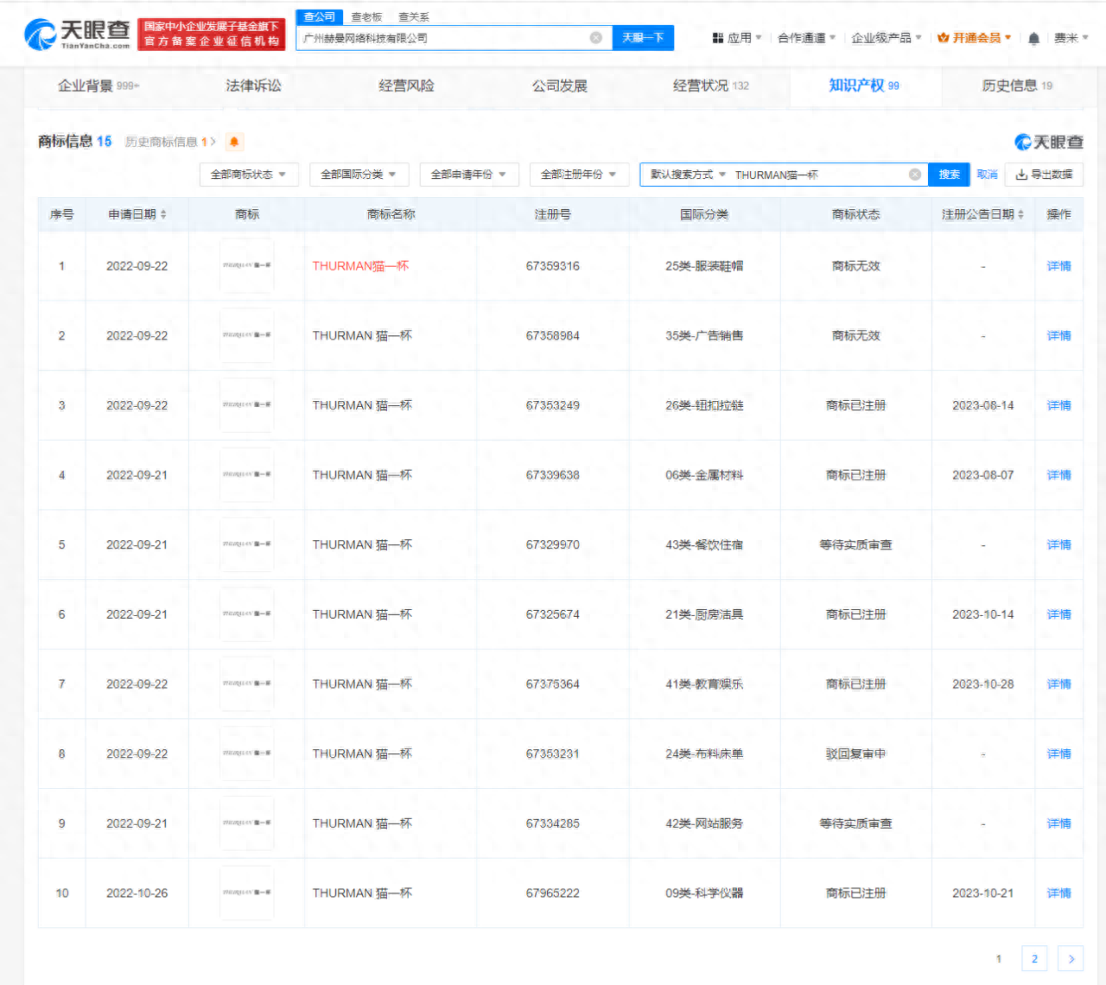Open 开通会员 dropdown
Image resolution: width=1106 pixels, height=985 pixels.
974,38
